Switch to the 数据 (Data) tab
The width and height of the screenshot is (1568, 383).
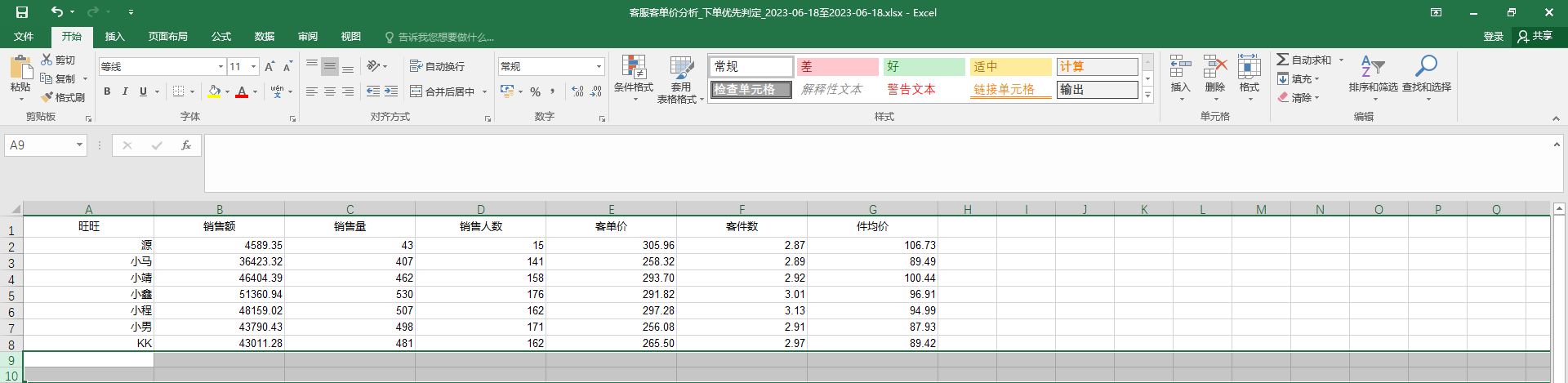click(265, 37)
